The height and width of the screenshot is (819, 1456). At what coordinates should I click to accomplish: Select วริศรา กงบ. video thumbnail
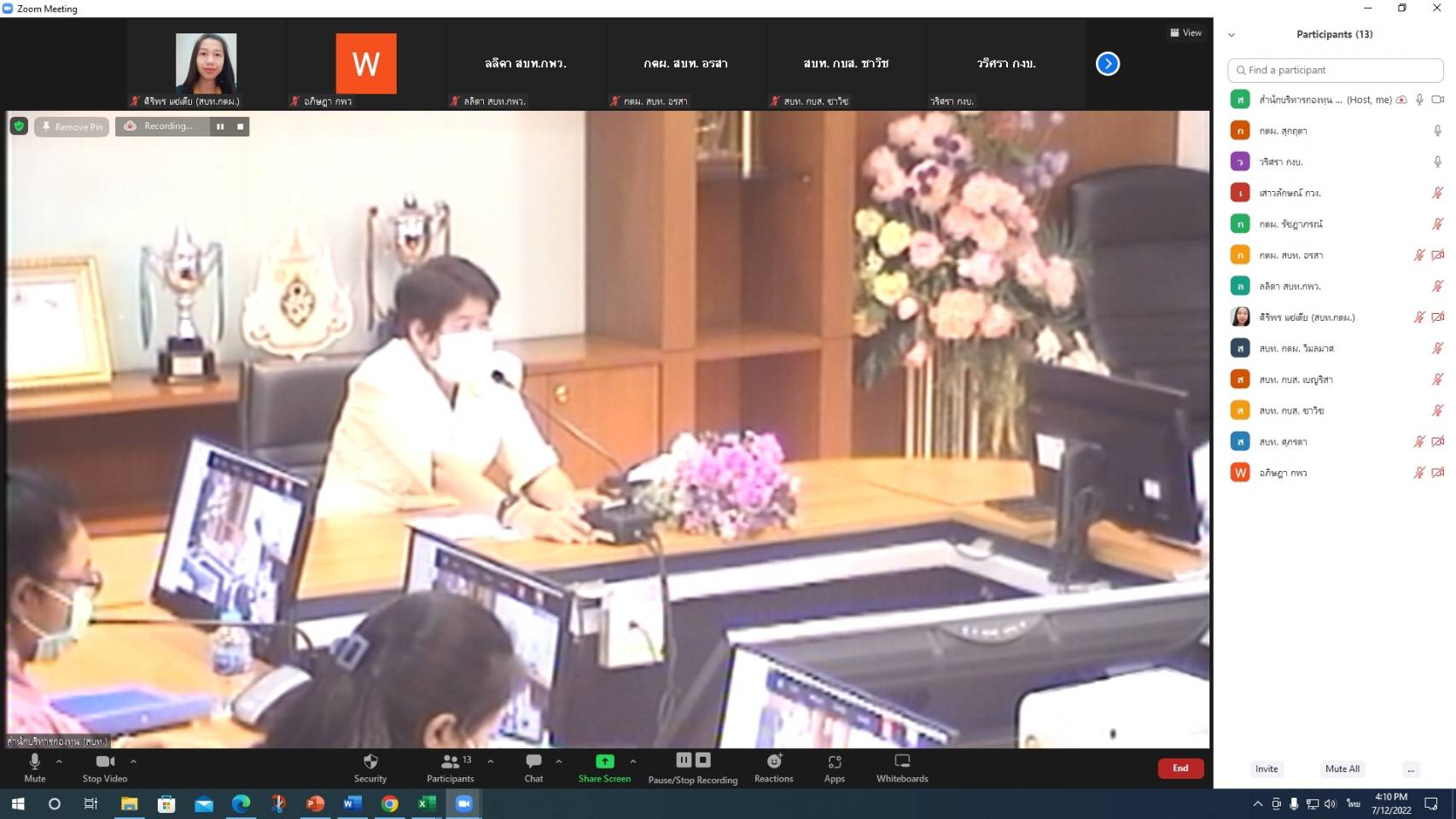tap(1005, 66)
